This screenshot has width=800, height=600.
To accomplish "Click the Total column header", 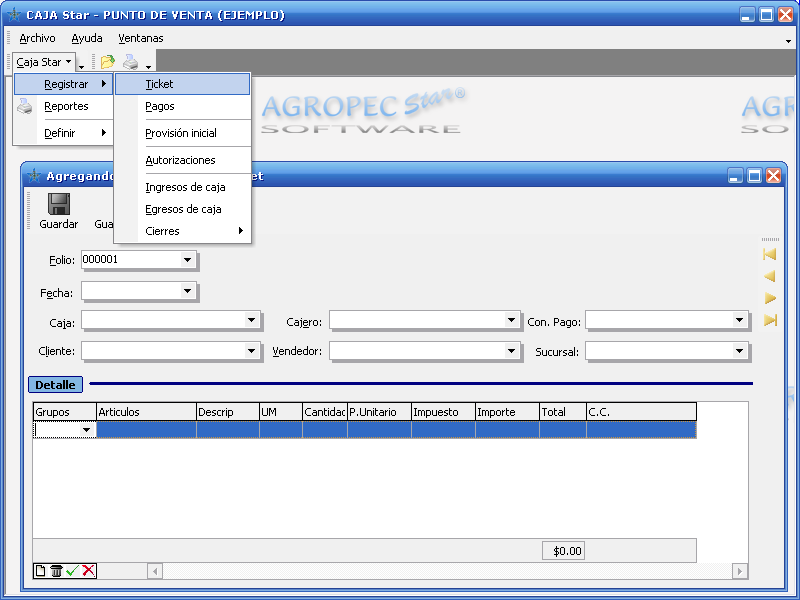I will [563, 412].
